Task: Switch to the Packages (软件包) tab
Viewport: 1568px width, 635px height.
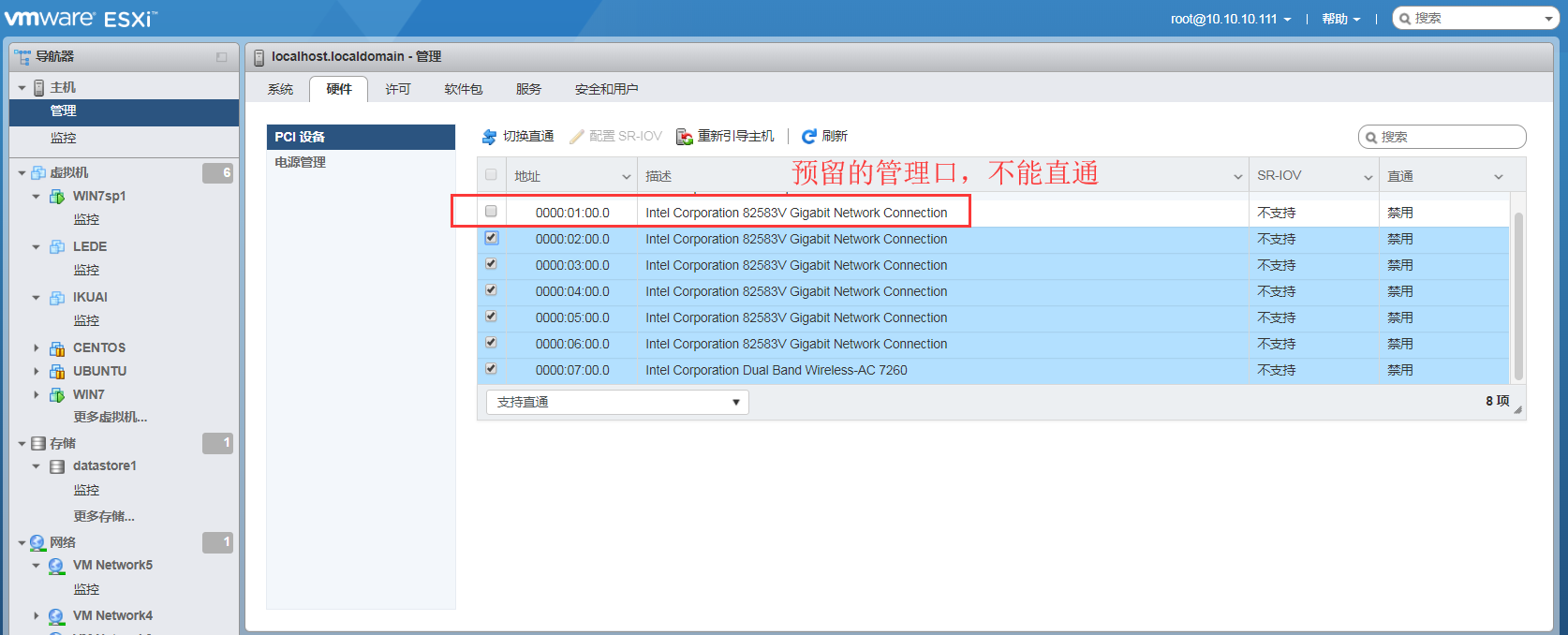Action: tap(464, 90)
